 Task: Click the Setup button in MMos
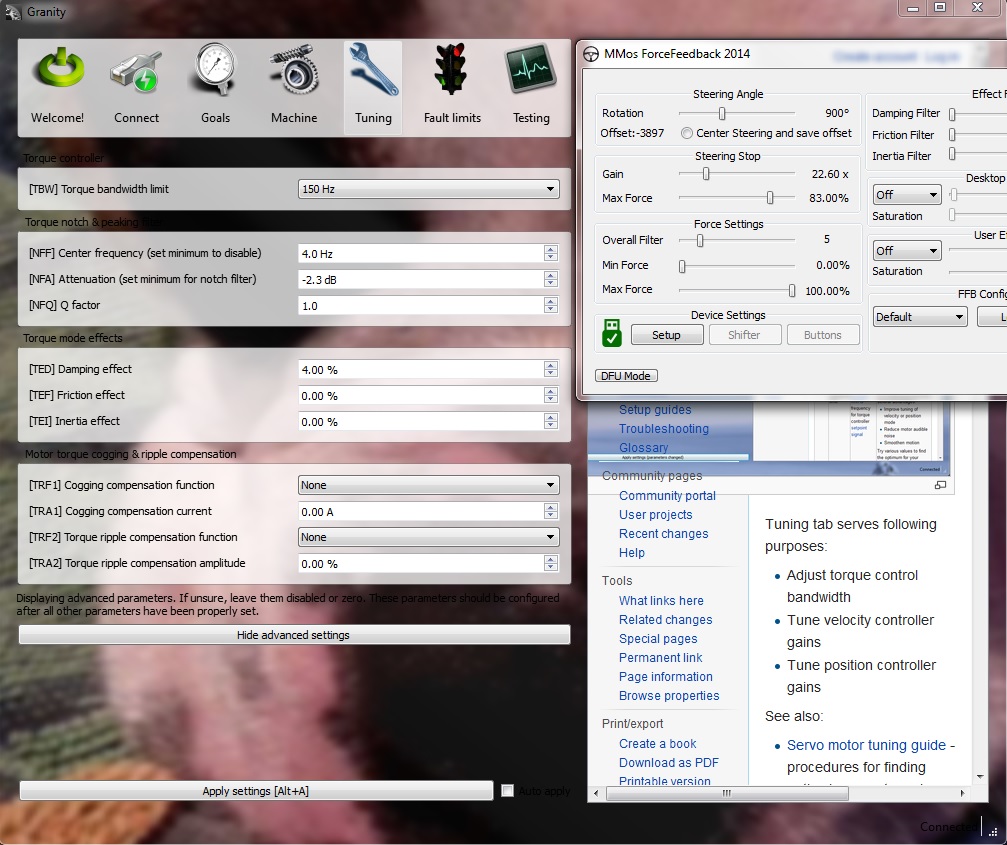[667, 335]
